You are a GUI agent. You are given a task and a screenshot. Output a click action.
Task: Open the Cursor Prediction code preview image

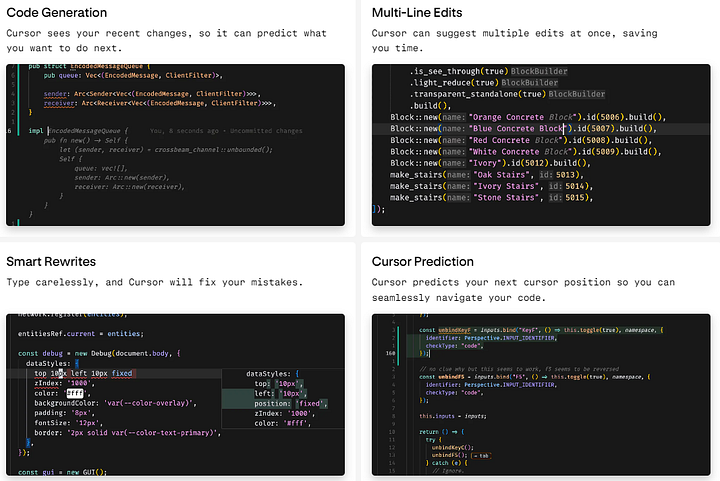coord(541,395)
